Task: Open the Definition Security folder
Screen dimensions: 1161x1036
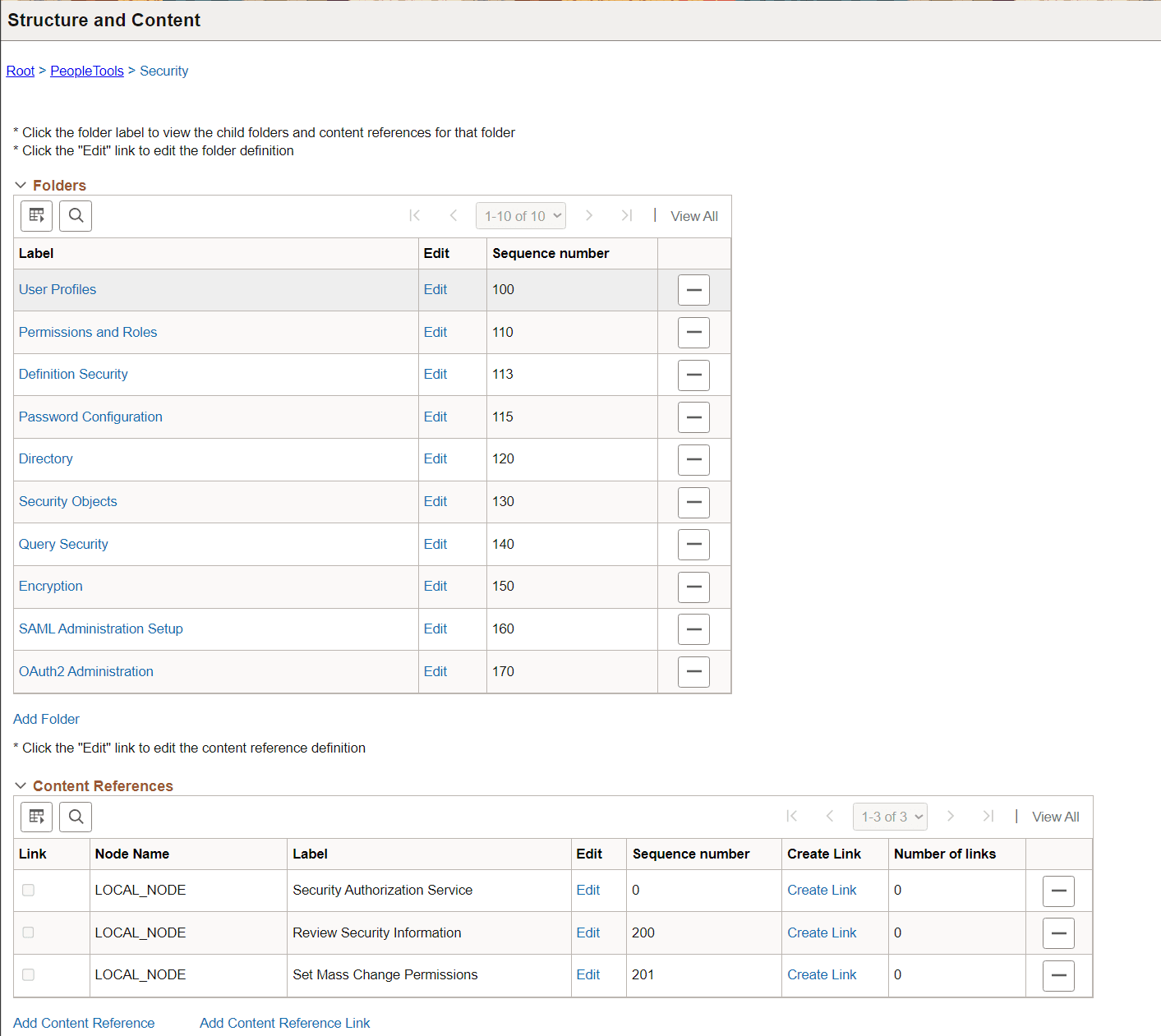Action: click(73, 374)
